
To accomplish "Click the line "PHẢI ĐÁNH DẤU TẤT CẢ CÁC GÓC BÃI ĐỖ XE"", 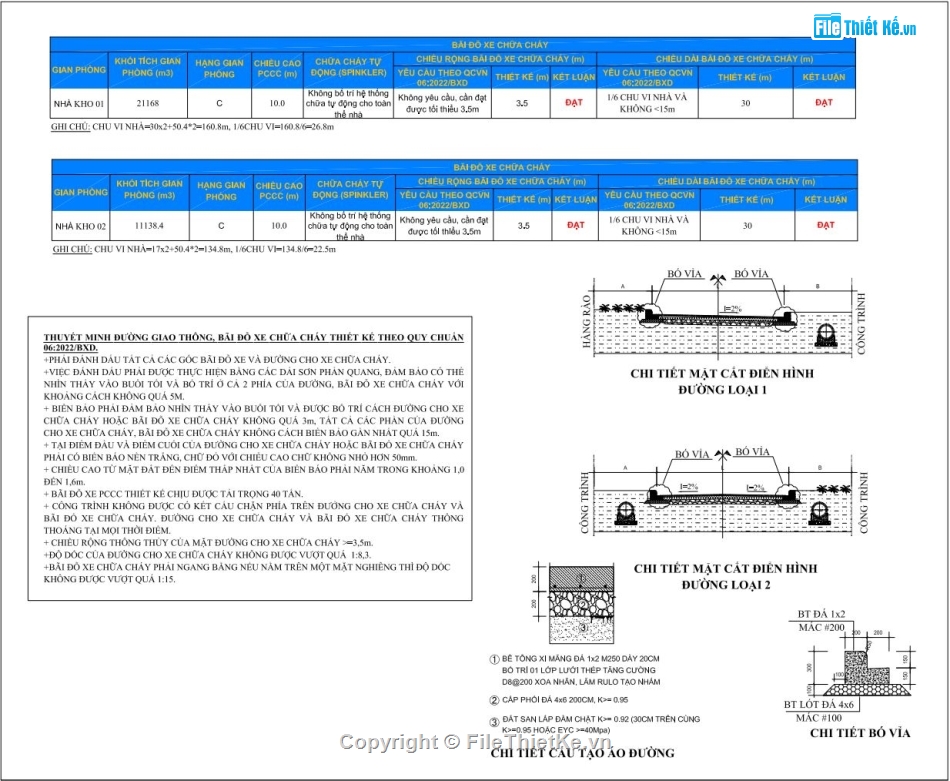I will coord(217,359).
